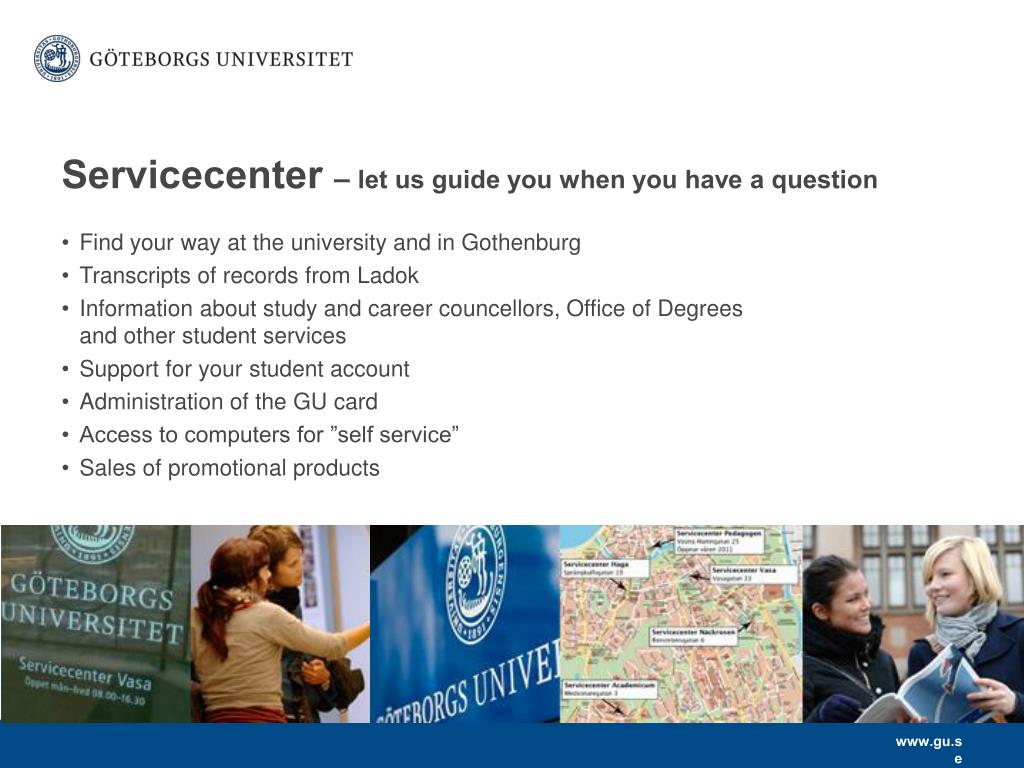Click the 'Access to computers for self service' bullet
Image resolution: width=1024 pixels, height=768 pixels.
269,435
